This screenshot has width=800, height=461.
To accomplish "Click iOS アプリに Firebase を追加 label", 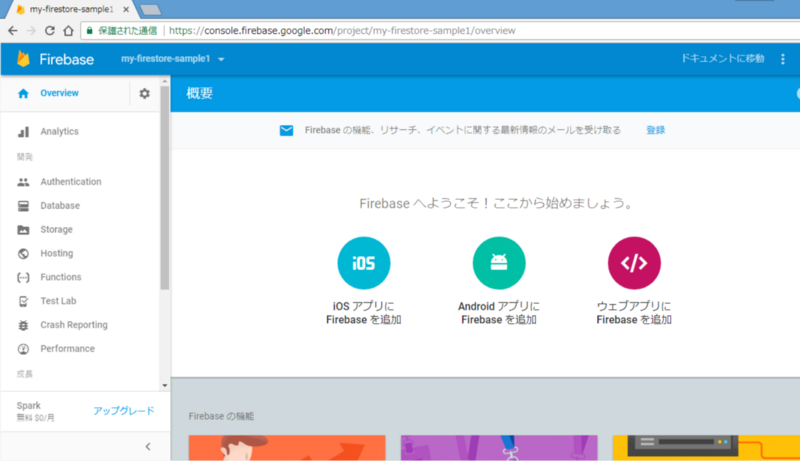I will tap(364, 313).
